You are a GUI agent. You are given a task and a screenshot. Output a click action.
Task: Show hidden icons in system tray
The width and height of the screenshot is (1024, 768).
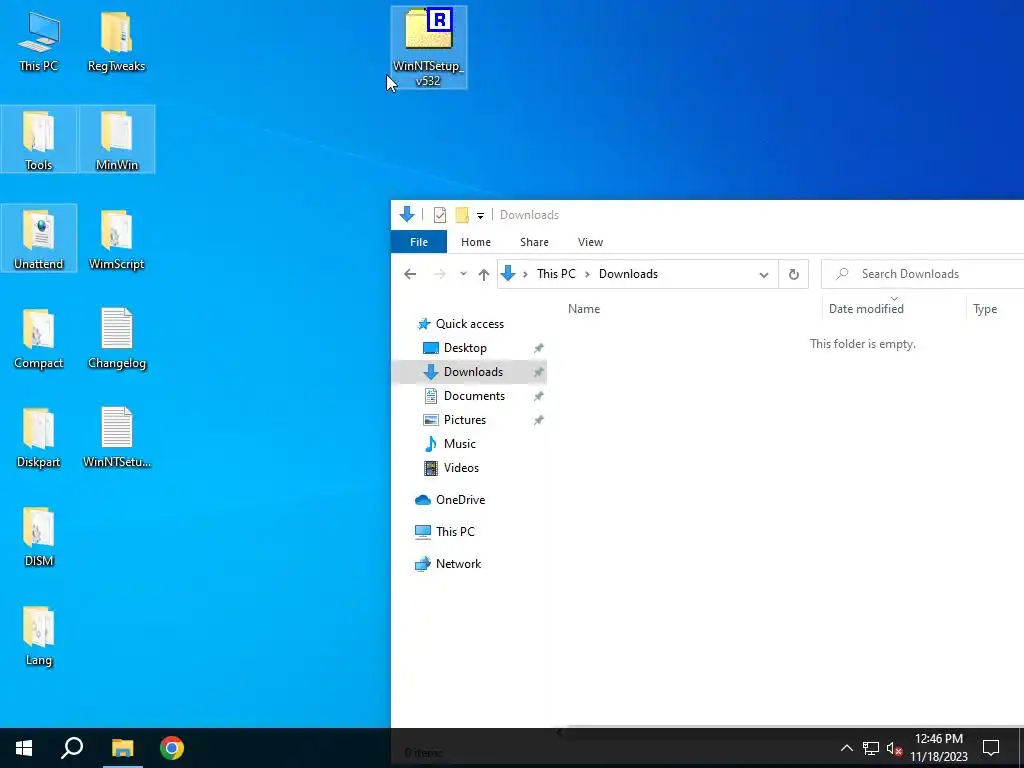coord(846,748)
